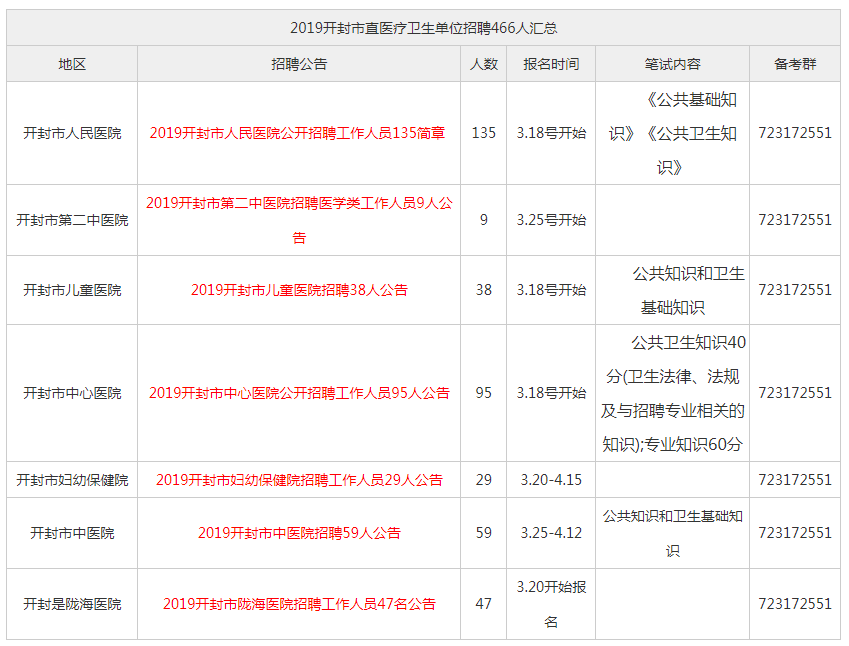This screenshot has height=646, width=849.
Task: Click the 地区 column header
Action: tap(72, 64)
